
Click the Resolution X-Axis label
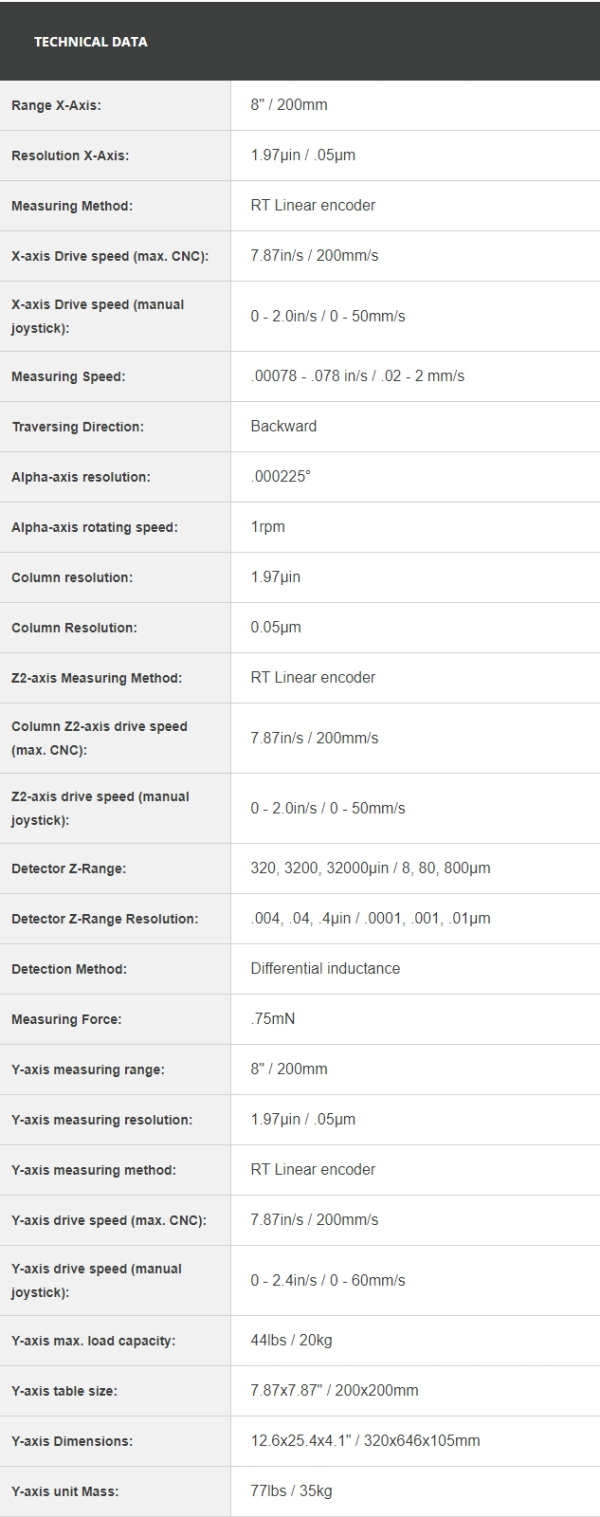click(x=70, y=156)
